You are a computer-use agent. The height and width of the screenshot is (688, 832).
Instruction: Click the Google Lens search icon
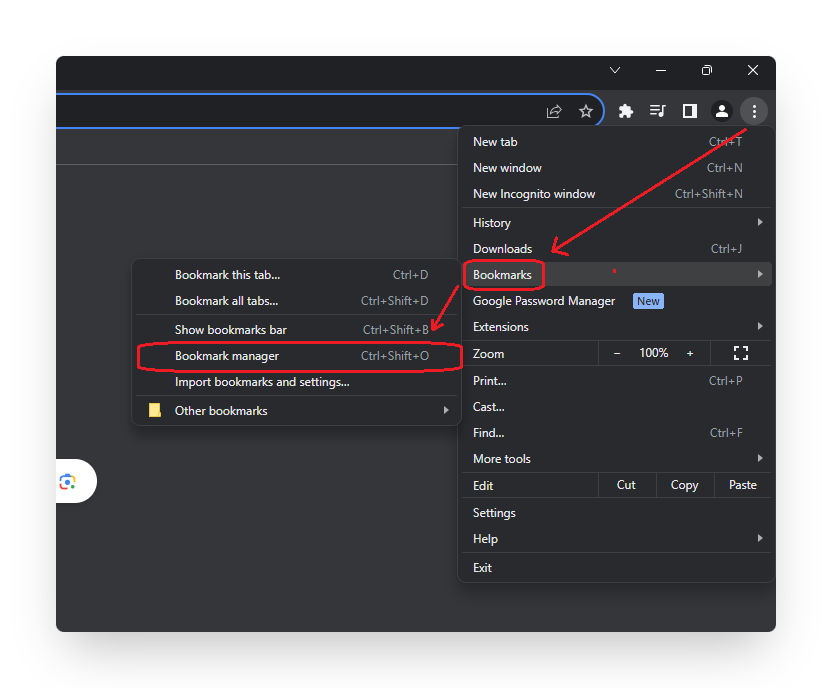(x=67, y=482)
